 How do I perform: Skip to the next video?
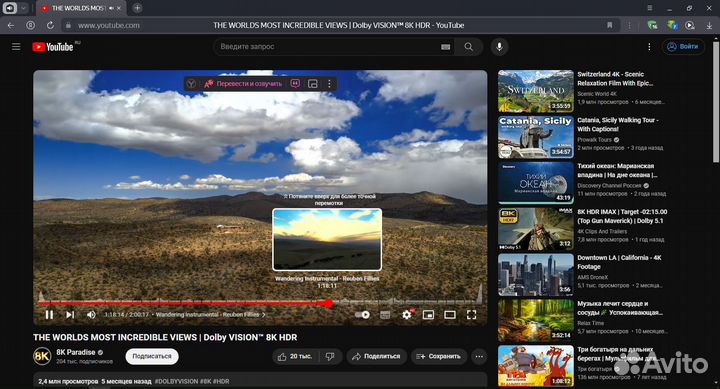[x=70, y=315]
